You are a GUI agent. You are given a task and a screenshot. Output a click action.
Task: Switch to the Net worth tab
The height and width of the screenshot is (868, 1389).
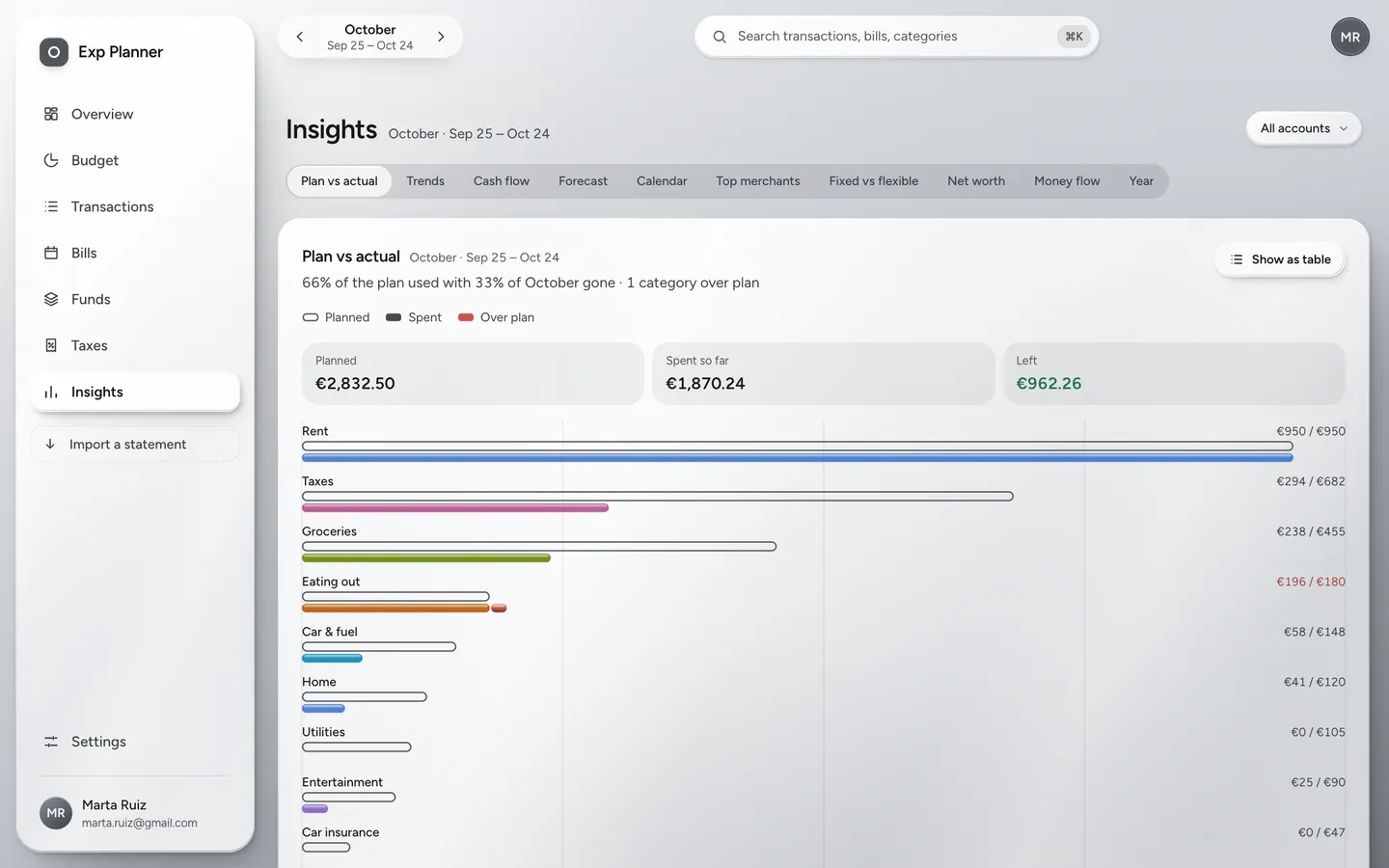point(976,181)
